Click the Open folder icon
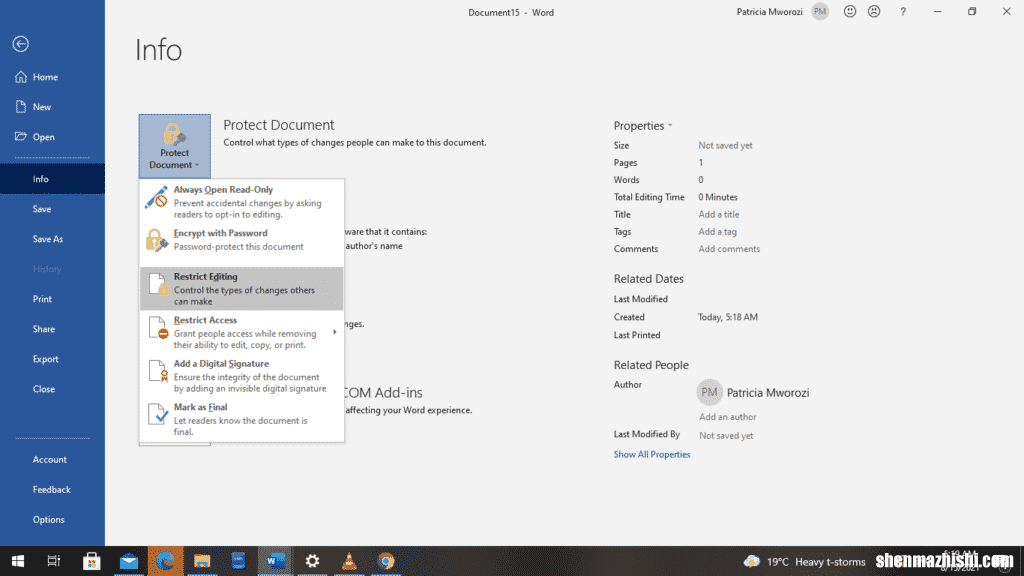The height and width of the screenshot is (576, 1024). [21, 136]
